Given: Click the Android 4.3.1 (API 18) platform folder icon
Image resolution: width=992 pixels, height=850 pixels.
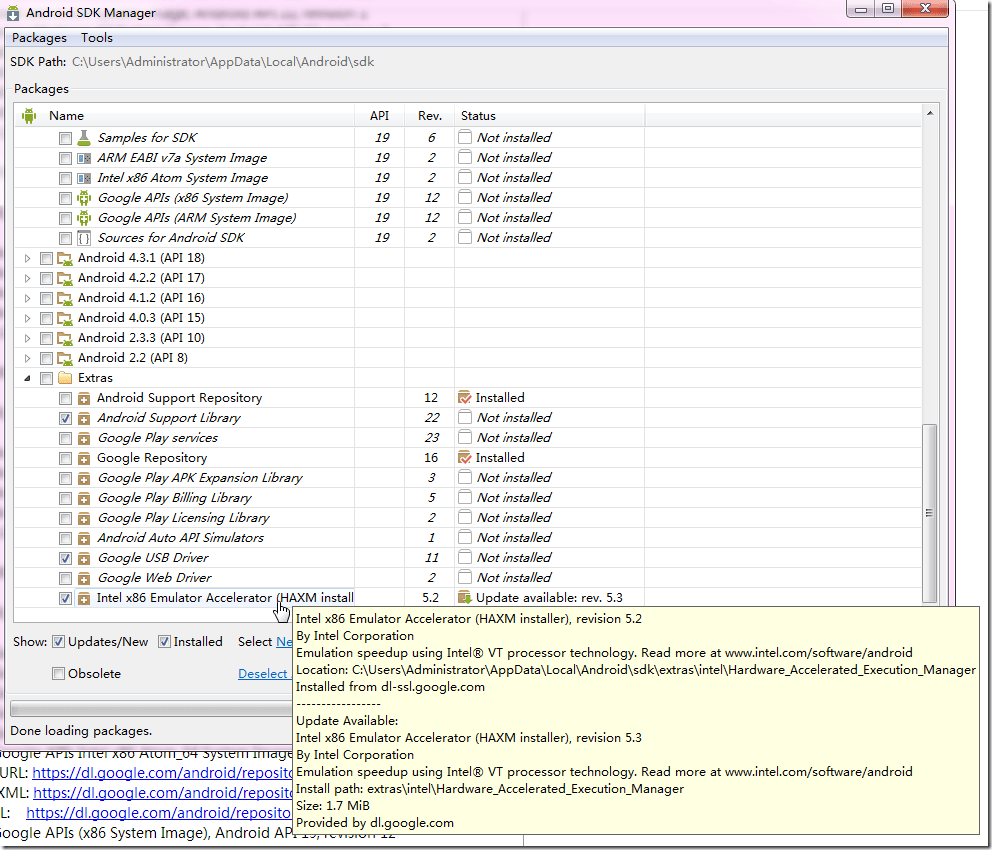Looking at the screenshot, I should 65,258.
